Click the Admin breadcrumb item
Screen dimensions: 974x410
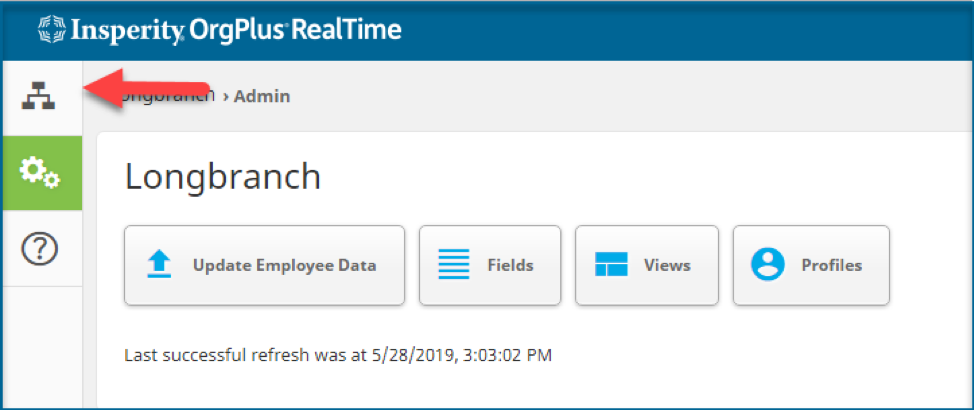coord(262,96)
